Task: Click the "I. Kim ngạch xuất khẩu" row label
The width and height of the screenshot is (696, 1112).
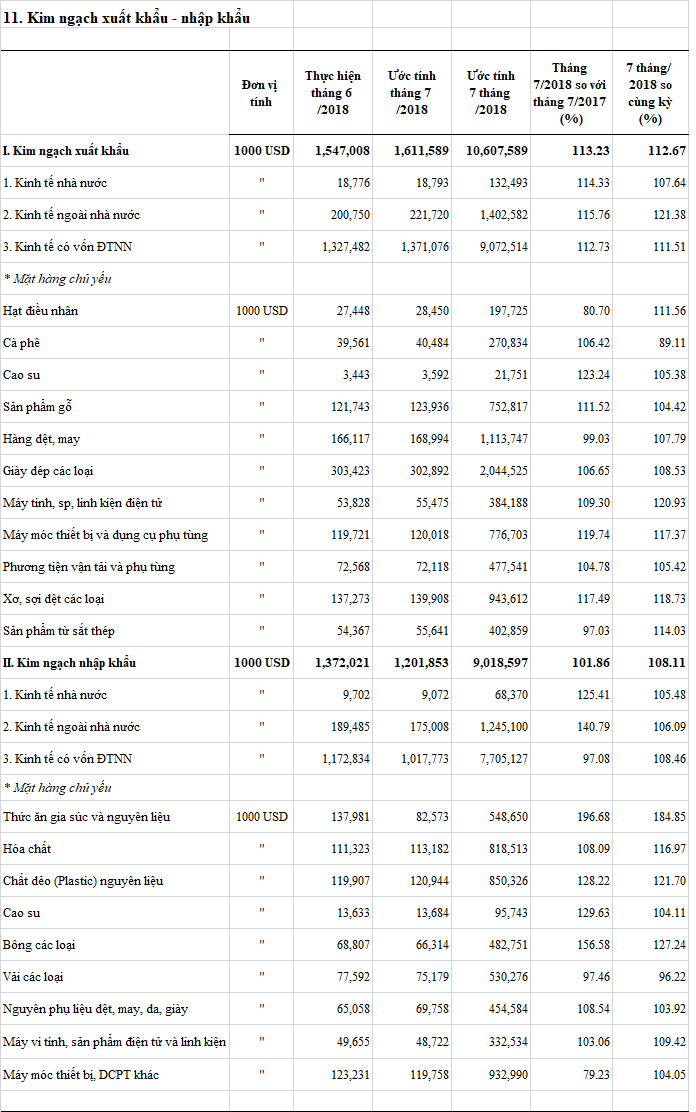Action: tap(66, 151)
